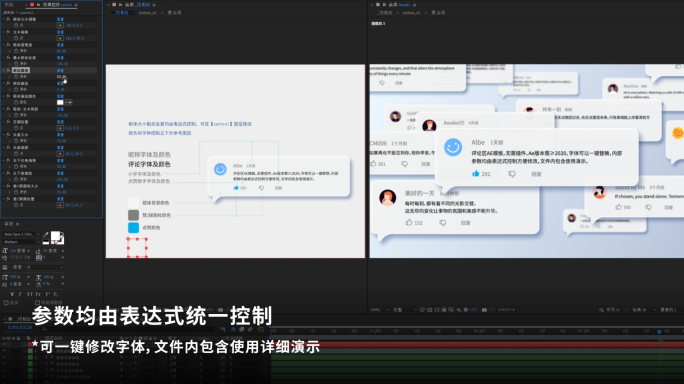684x384 pixels.
Task: Open the 经典3D renderer dropdown
Action: 644,310
